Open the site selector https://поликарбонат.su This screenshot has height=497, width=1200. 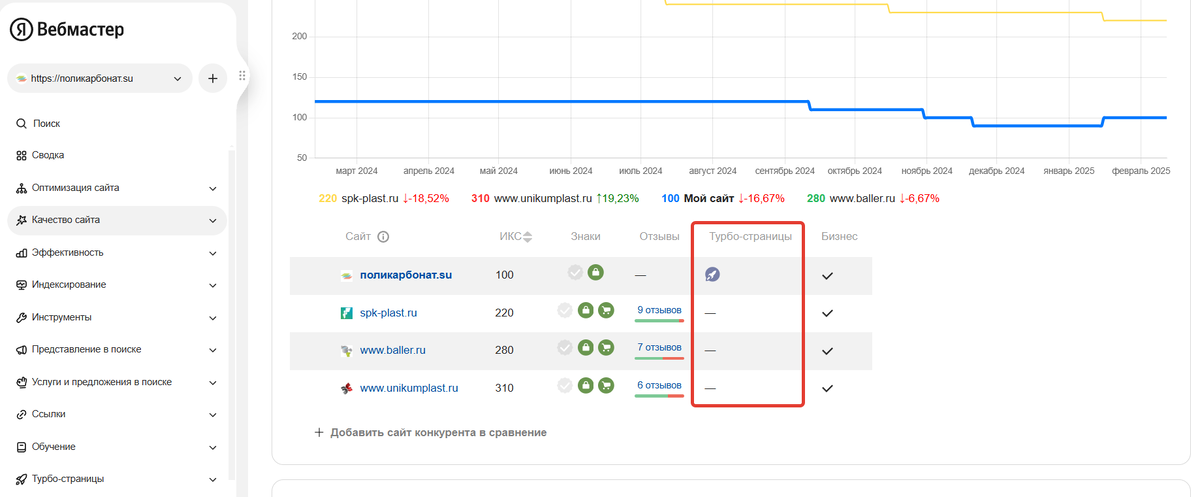[100, 78]
